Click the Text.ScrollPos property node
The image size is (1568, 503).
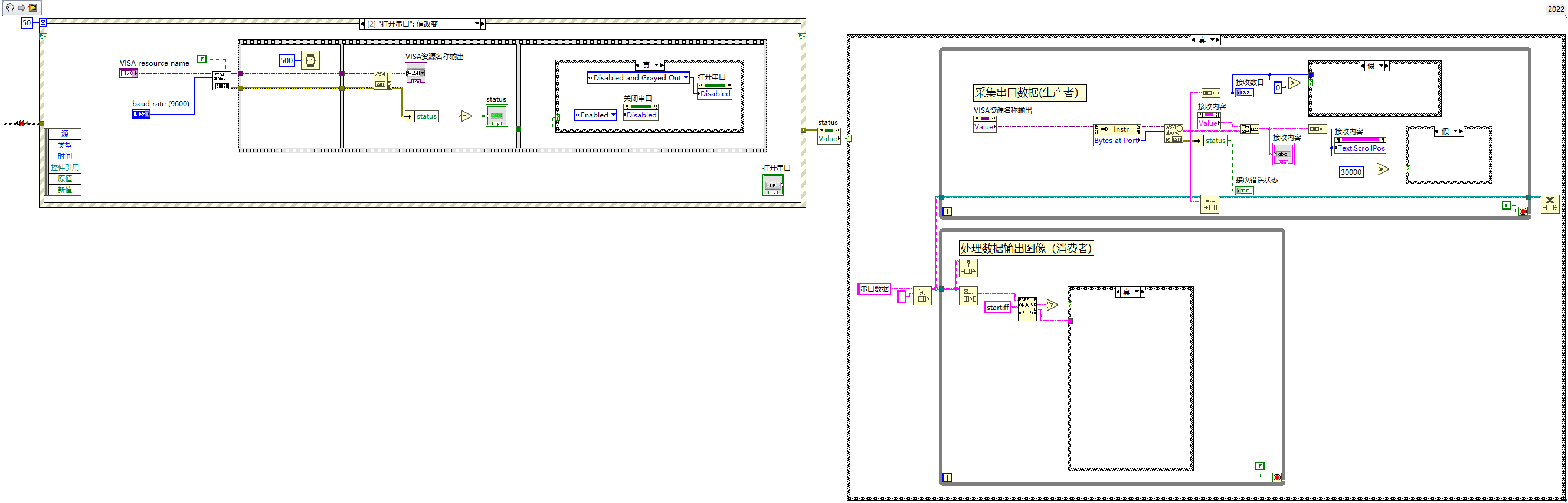click(1360, 146)
